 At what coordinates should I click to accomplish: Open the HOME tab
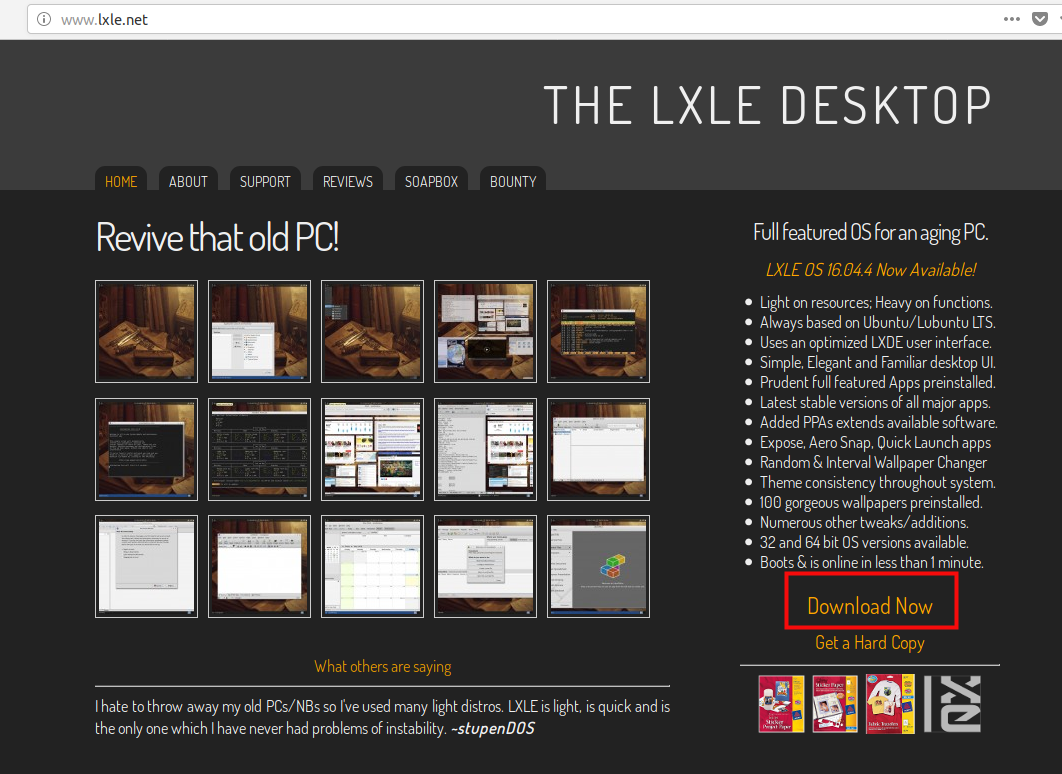pyautogui.click(x=121, y=181)
